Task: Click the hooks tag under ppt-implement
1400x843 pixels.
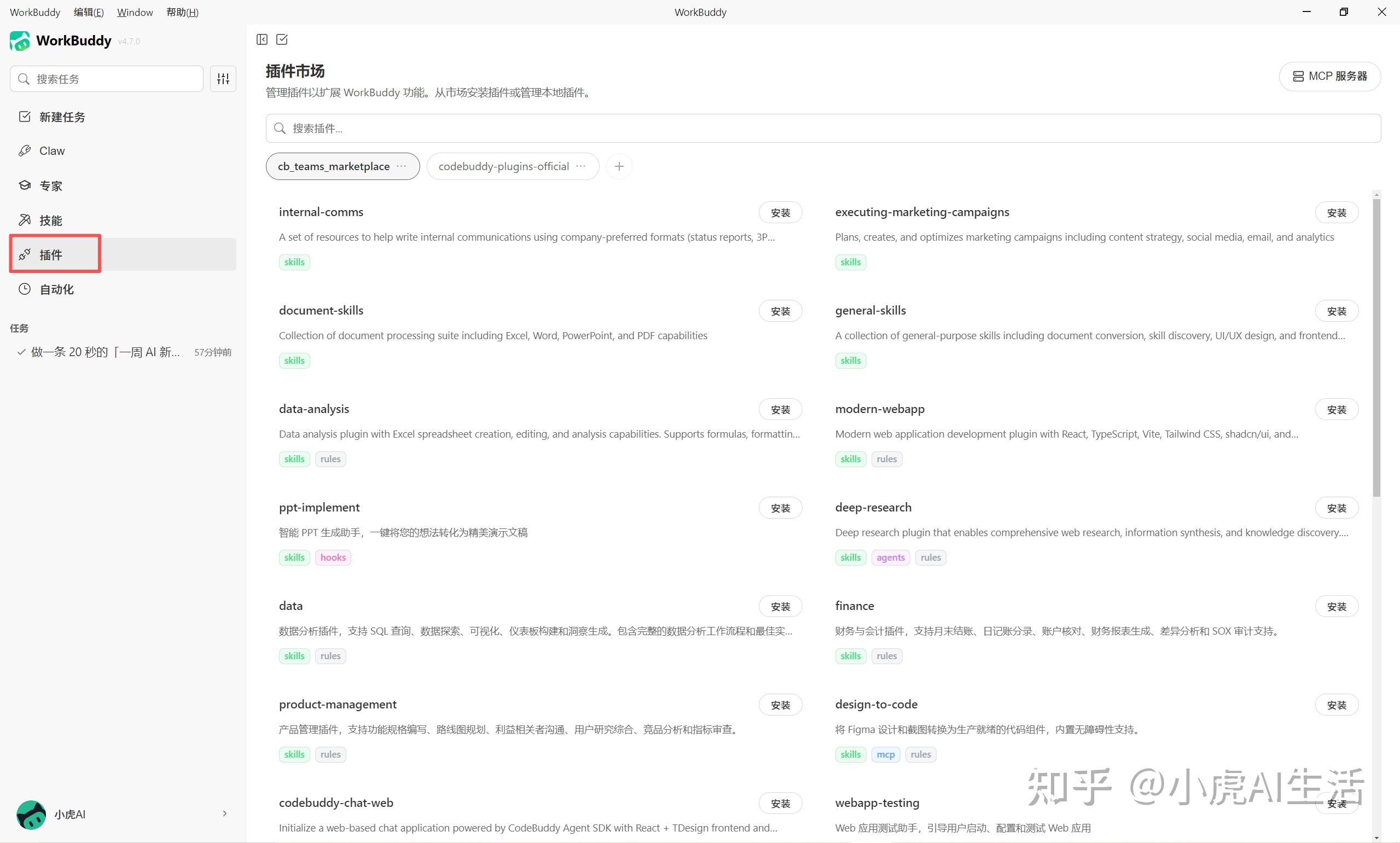Action: 333,557
